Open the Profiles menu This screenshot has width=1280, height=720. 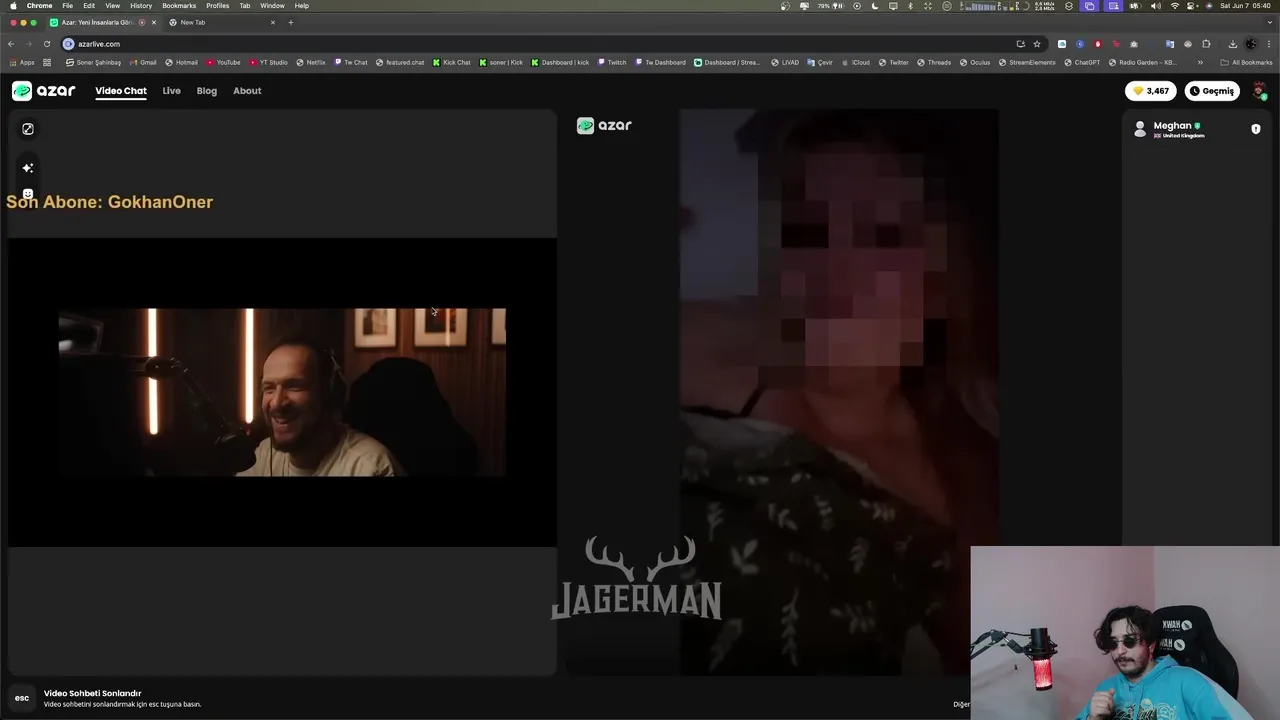[x=217, y=6]
